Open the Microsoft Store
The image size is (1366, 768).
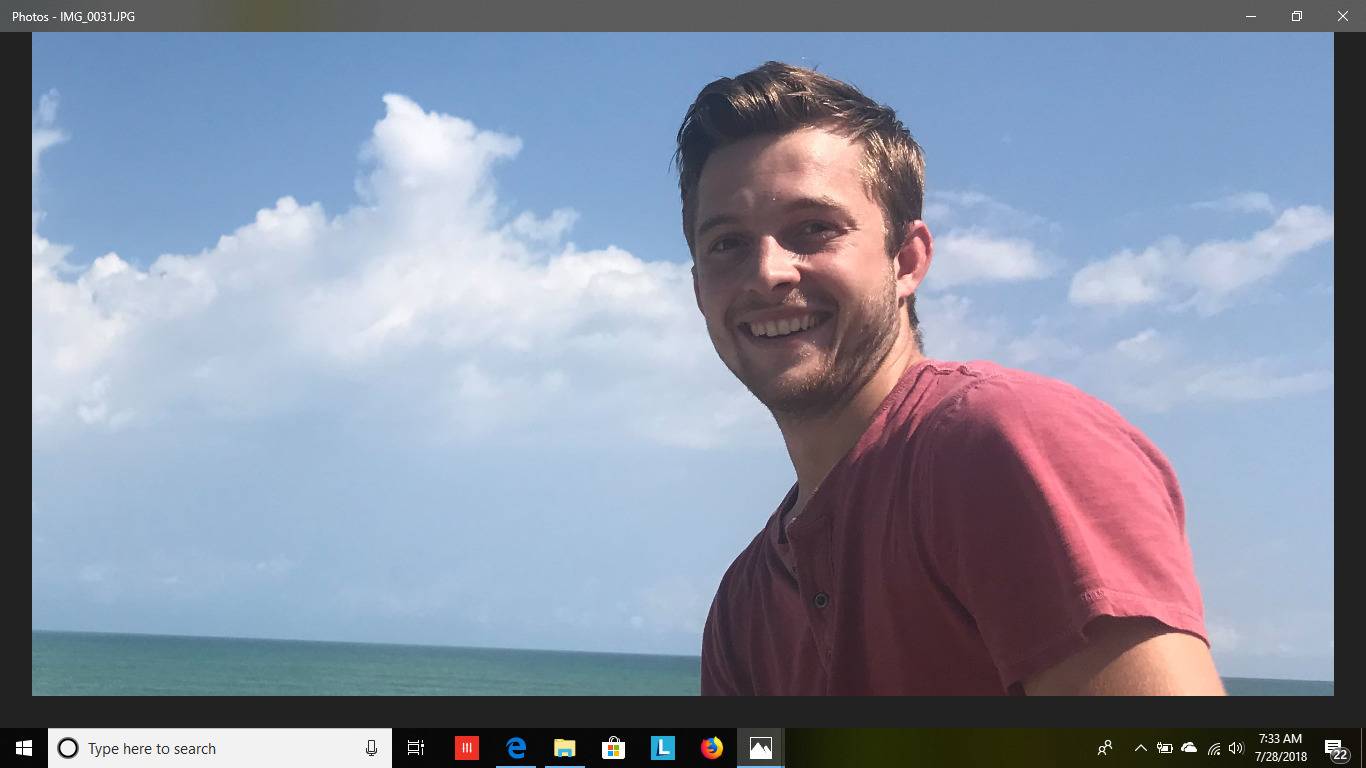tap(613, 747)
